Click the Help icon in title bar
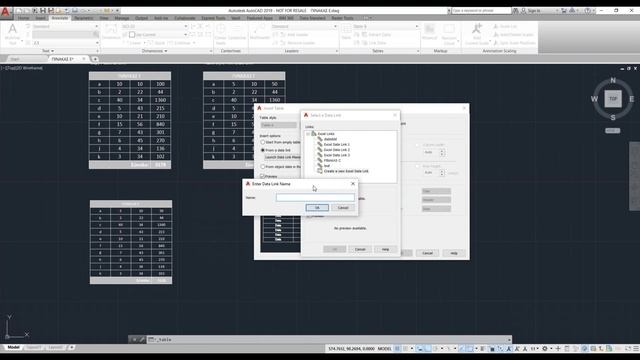The height and width of the screenshot is (360, 640). [x=587, y=11]
